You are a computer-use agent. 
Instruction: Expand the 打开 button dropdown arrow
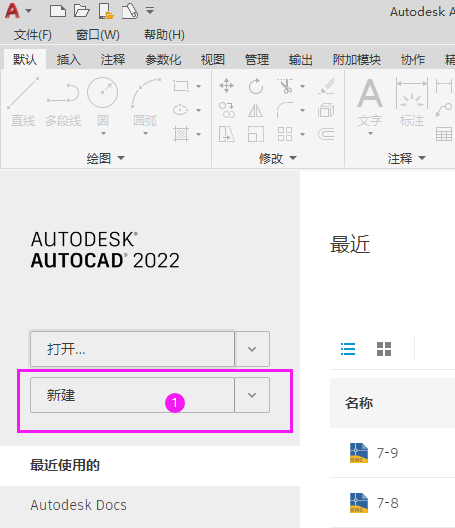click(252, 349)
